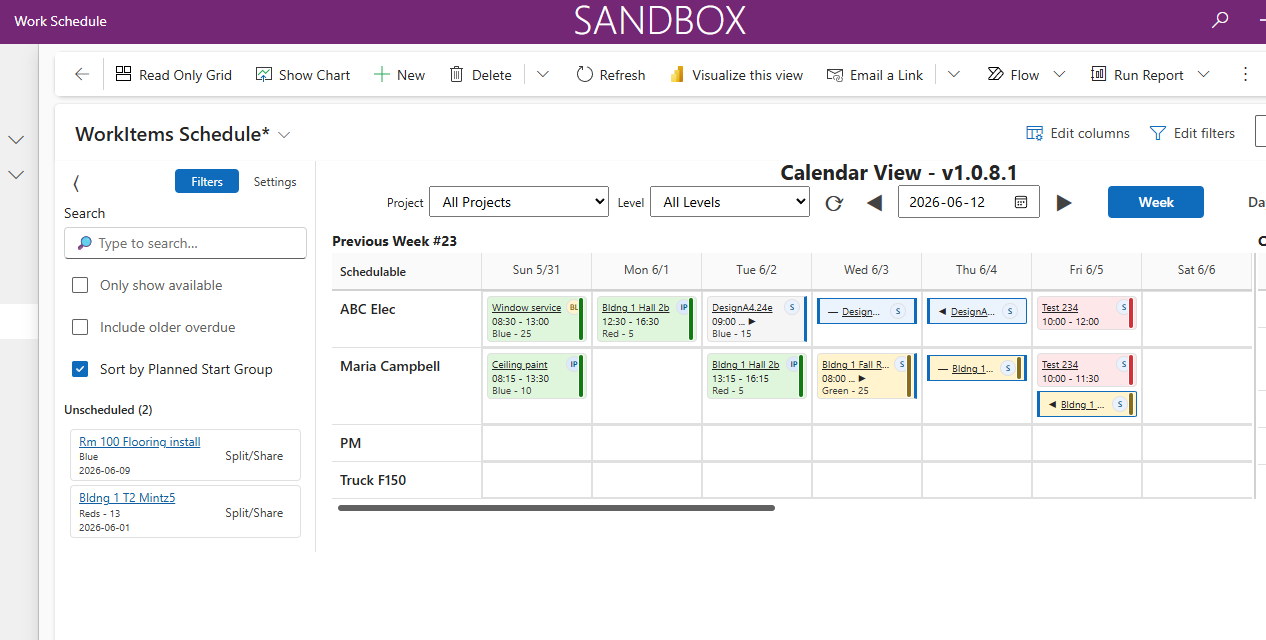The width and height of the screenshot is (1266, 640).
Task: Check Include older overdue
Action: pyautogui.click(x=81, y=327)
